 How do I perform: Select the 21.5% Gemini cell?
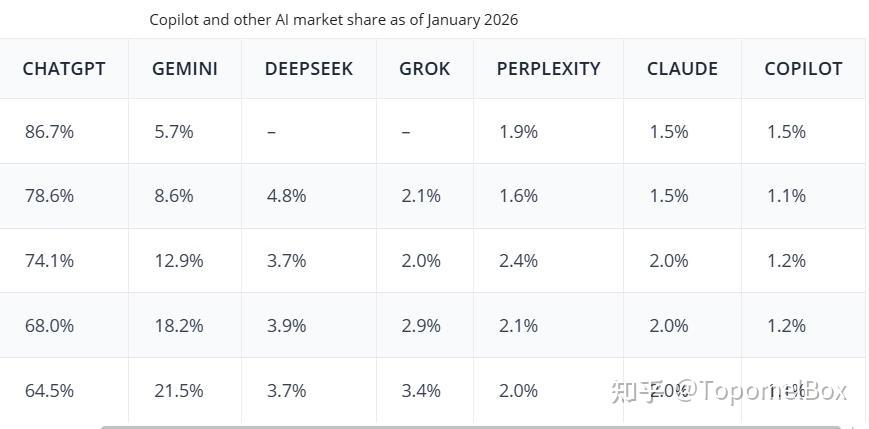[x=178, y=391]
